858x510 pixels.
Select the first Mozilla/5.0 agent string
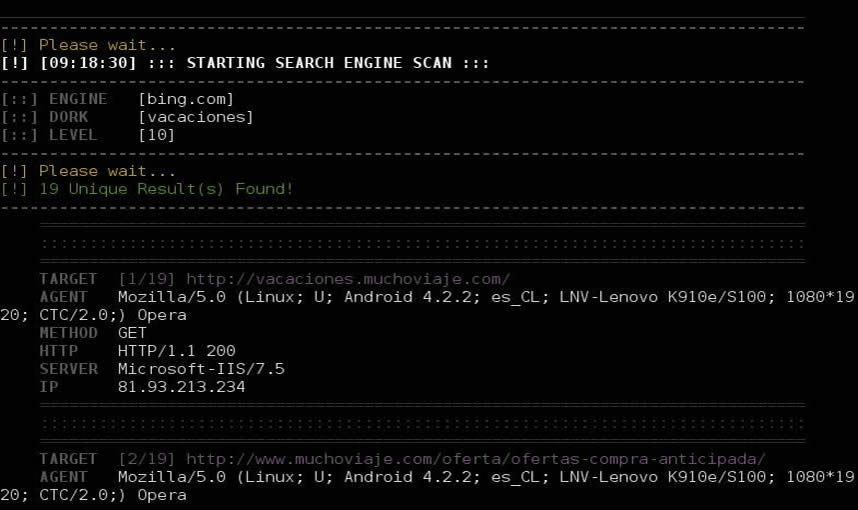[427, 306]
